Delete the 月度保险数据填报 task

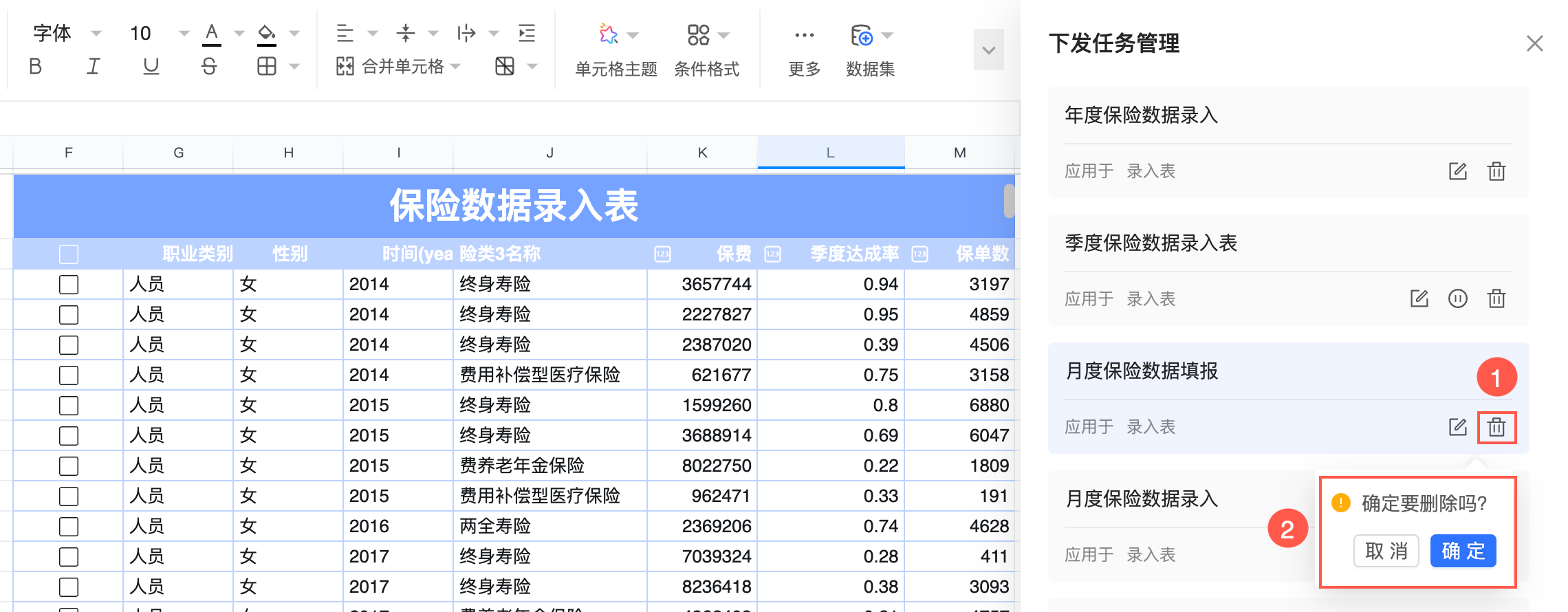(x=1496, y=427)
